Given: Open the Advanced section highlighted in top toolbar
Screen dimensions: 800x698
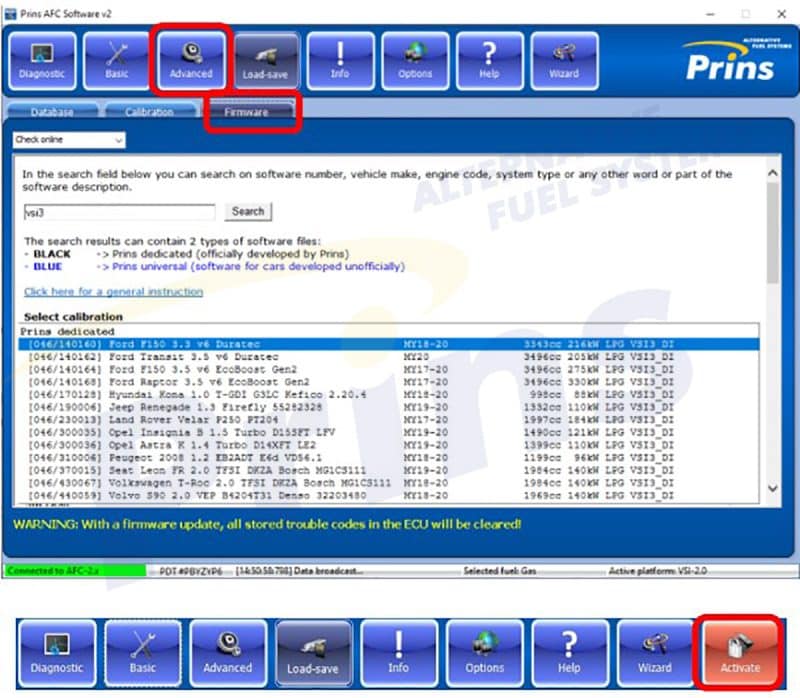Looking at the screenshot, I should click(191, 60).
